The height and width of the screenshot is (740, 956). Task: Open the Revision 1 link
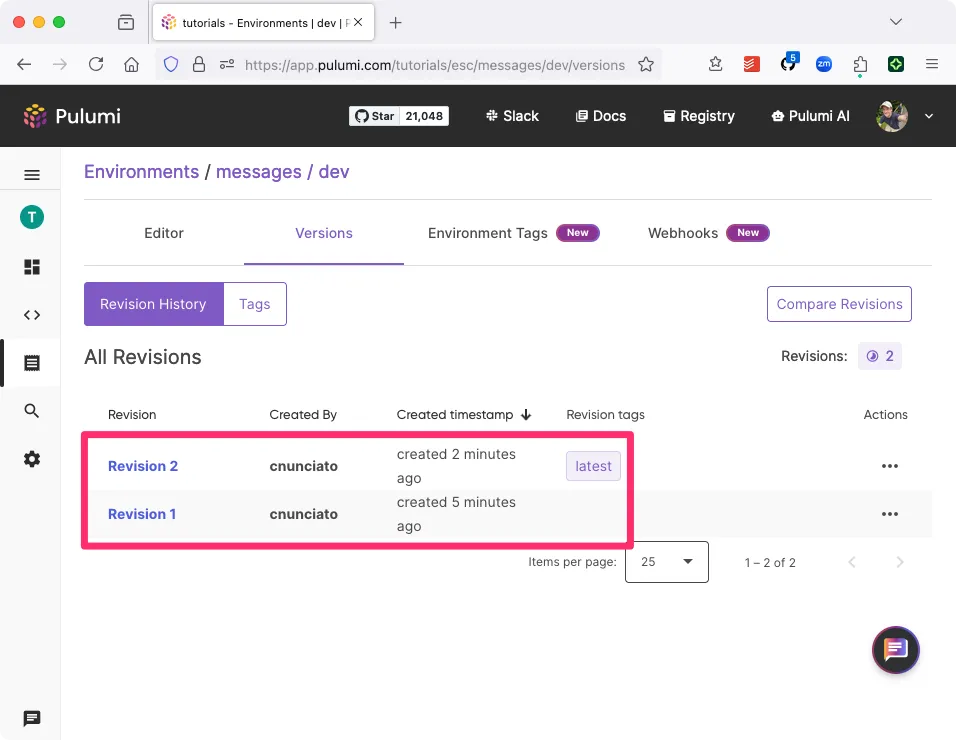pyautogui.click(x=142, y=514)
